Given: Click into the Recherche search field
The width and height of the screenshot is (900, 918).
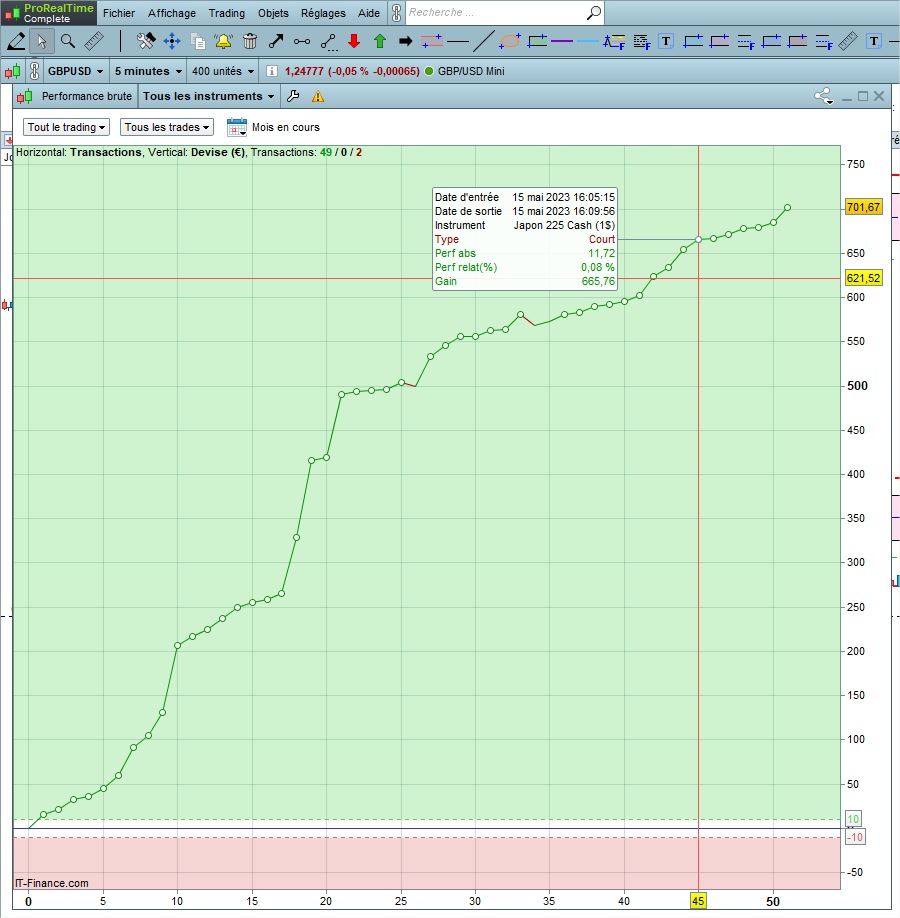Looking at the screenshot, I should click(x=495, y=13).
